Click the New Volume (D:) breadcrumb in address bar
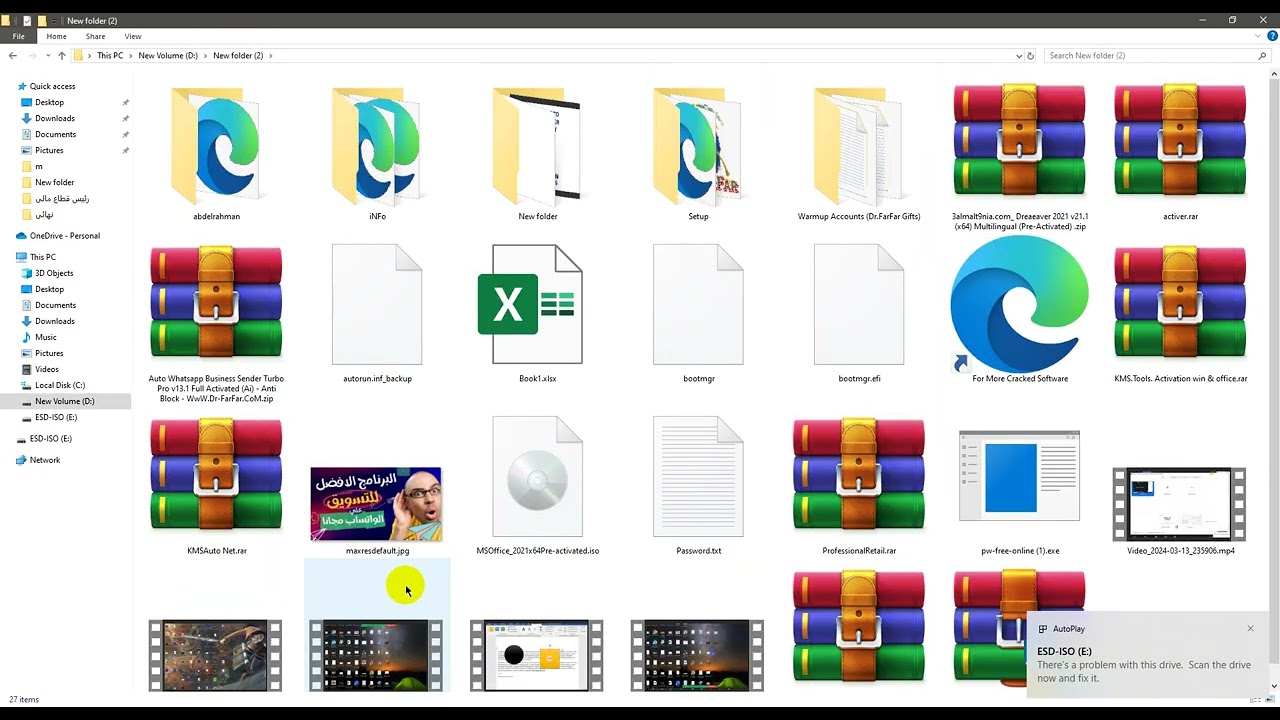The height and width of the screenshot is (720, 1280). tap(168, 56)
